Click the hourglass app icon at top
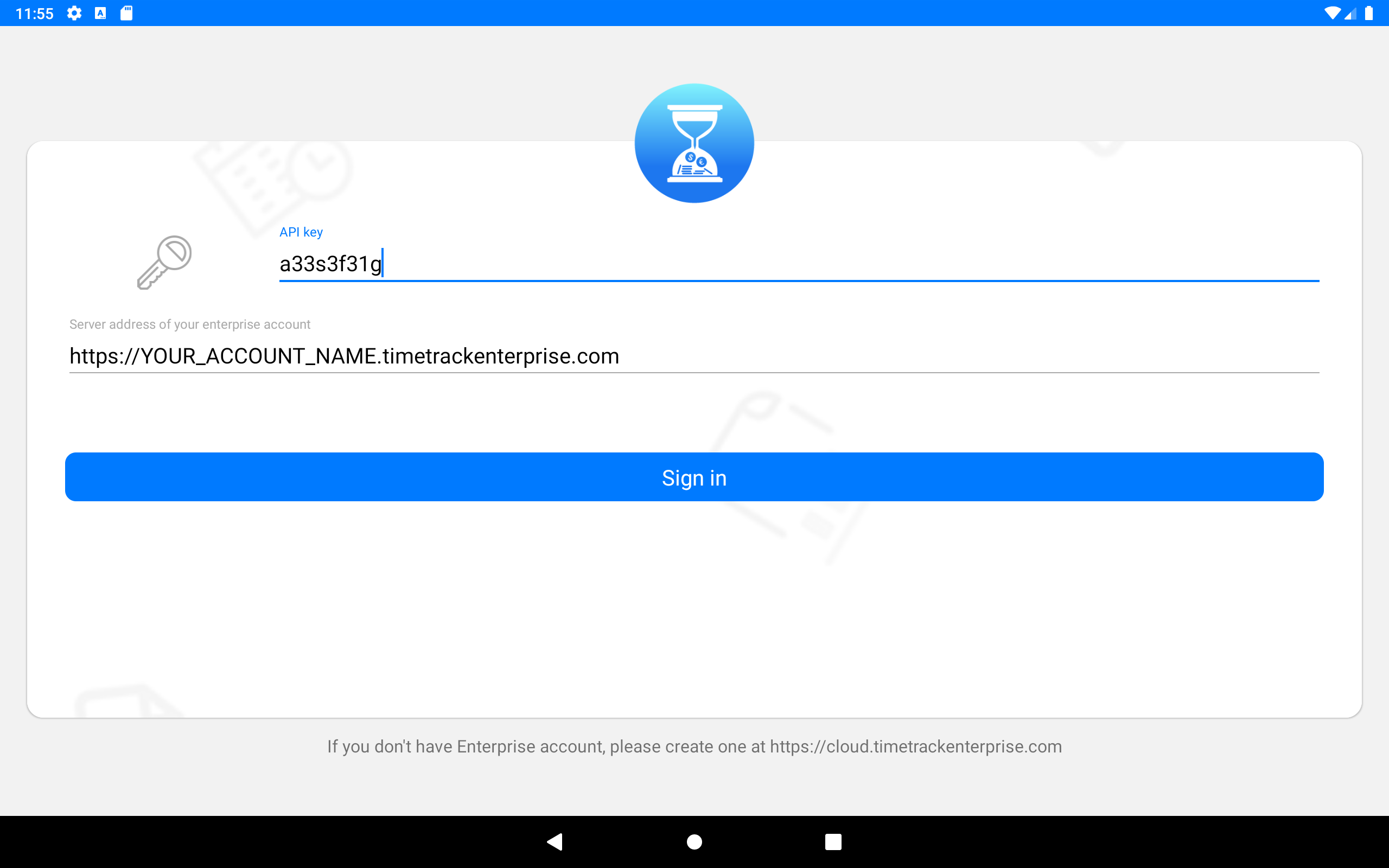This screenshot has width=1389, height=868. 694,143
